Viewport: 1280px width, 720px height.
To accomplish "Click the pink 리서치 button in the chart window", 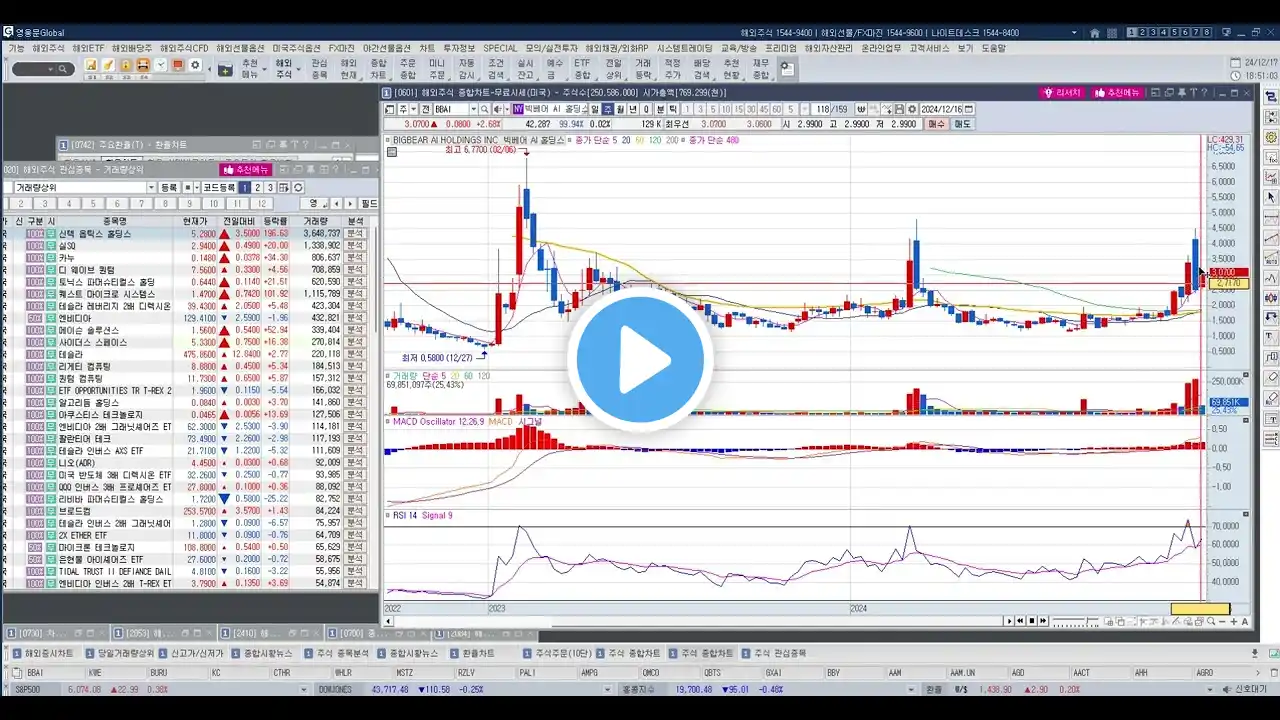I will 1063,92.
